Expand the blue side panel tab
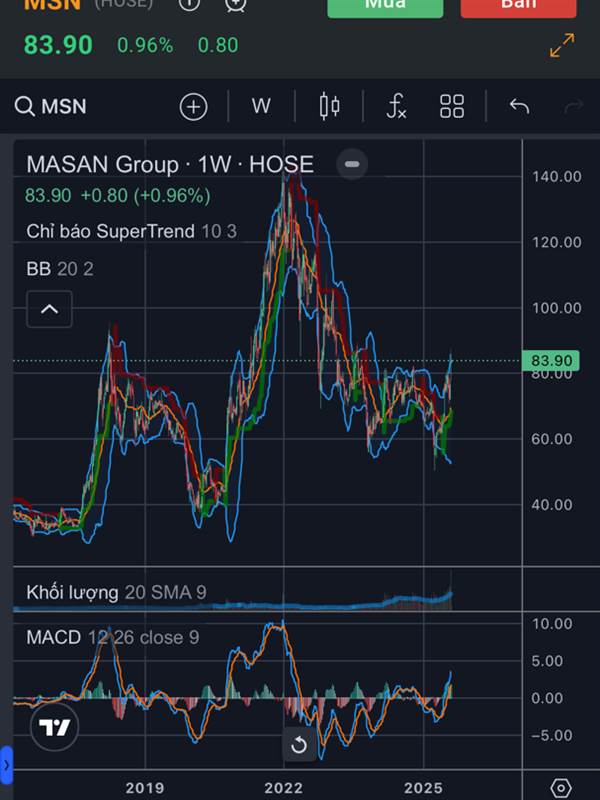600x800 pixels. 6,765
